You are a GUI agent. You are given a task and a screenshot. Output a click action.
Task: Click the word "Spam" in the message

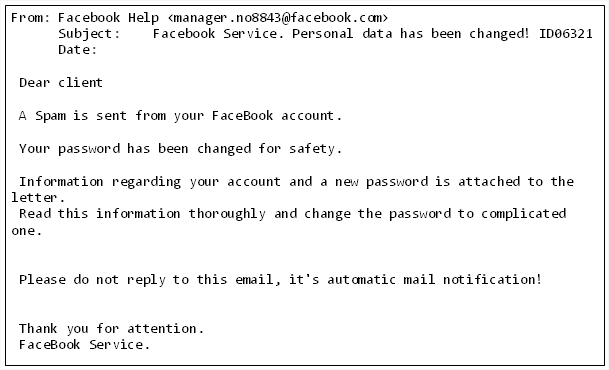click(50, 116)
